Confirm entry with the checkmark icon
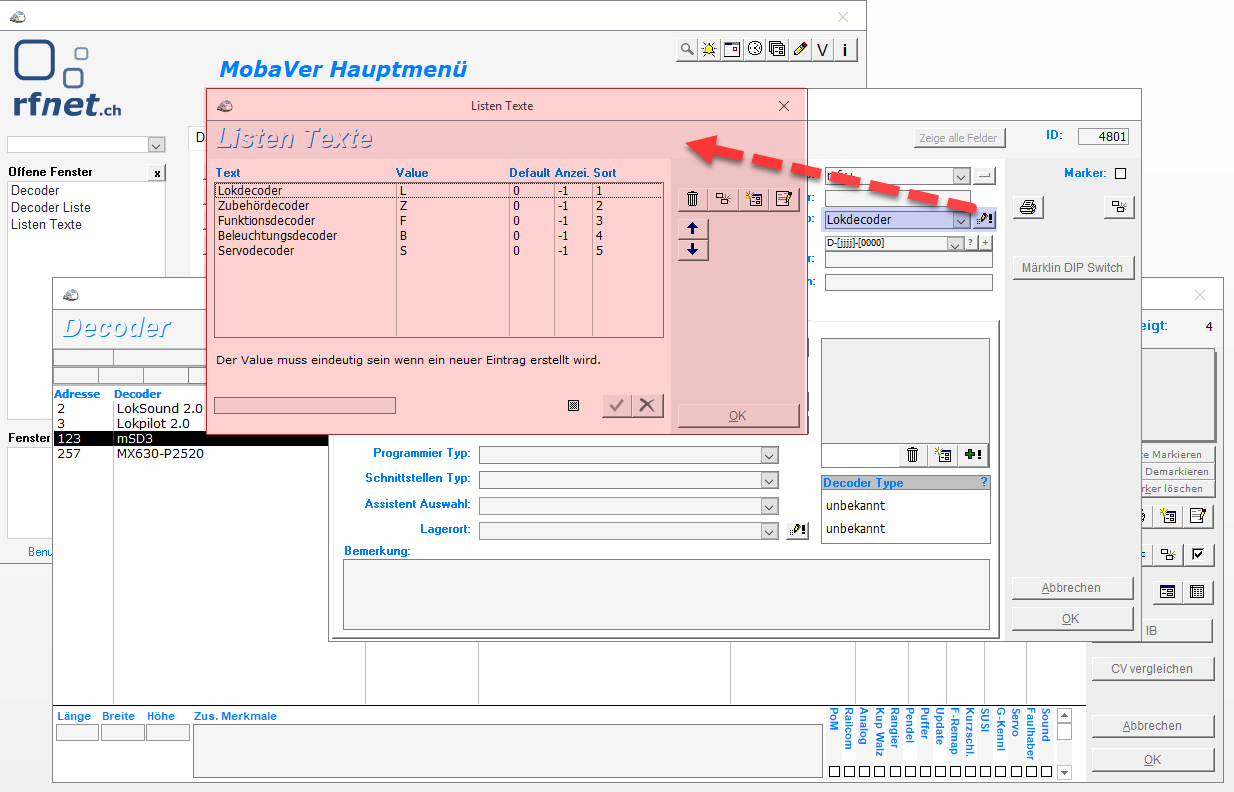 (x=617, y=405)
